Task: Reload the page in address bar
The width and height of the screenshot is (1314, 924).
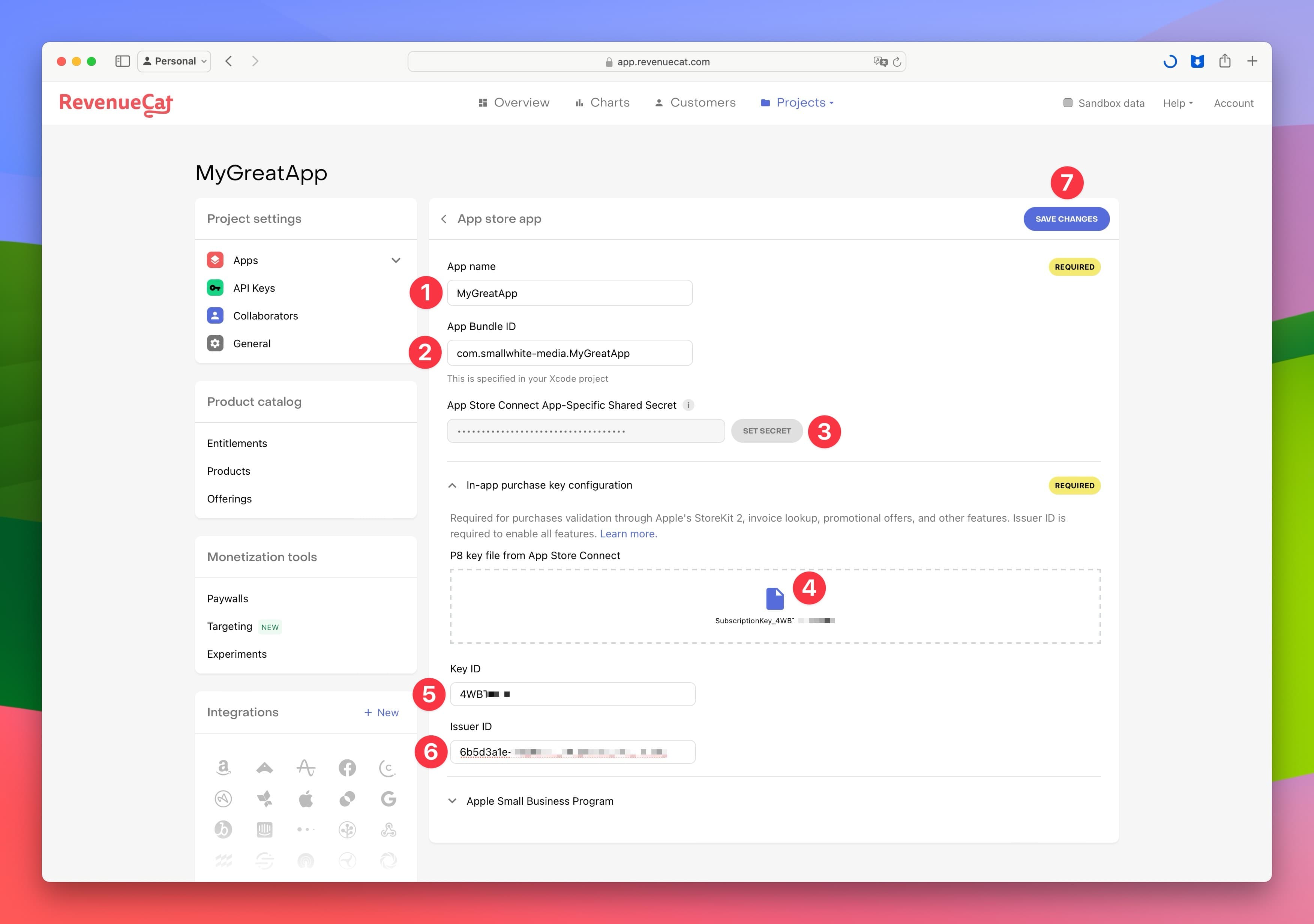Action: pos(897,62)
